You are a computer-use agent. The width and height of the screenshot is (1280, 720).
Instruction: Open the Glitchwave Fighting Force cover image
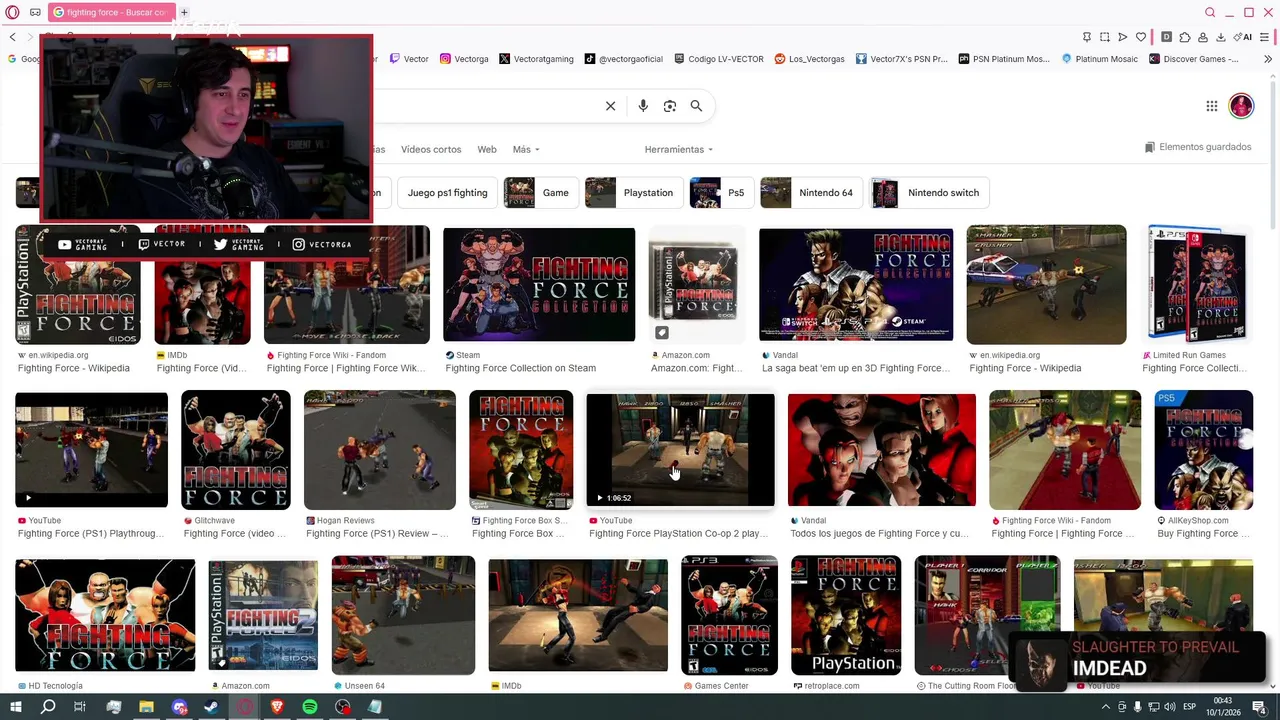(236, 450)
